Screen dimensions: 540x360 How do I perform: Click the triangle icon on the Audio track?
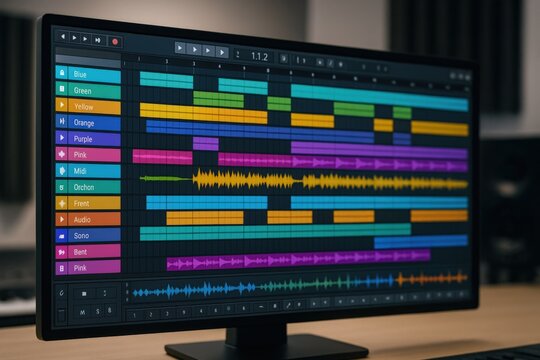coord(62,219)
